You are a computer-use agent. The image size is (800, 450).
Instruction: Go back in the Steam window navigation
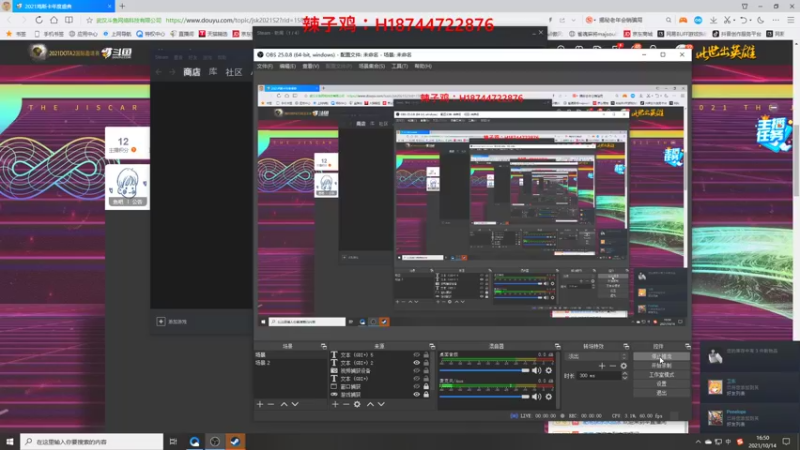[x=159, y=72]
